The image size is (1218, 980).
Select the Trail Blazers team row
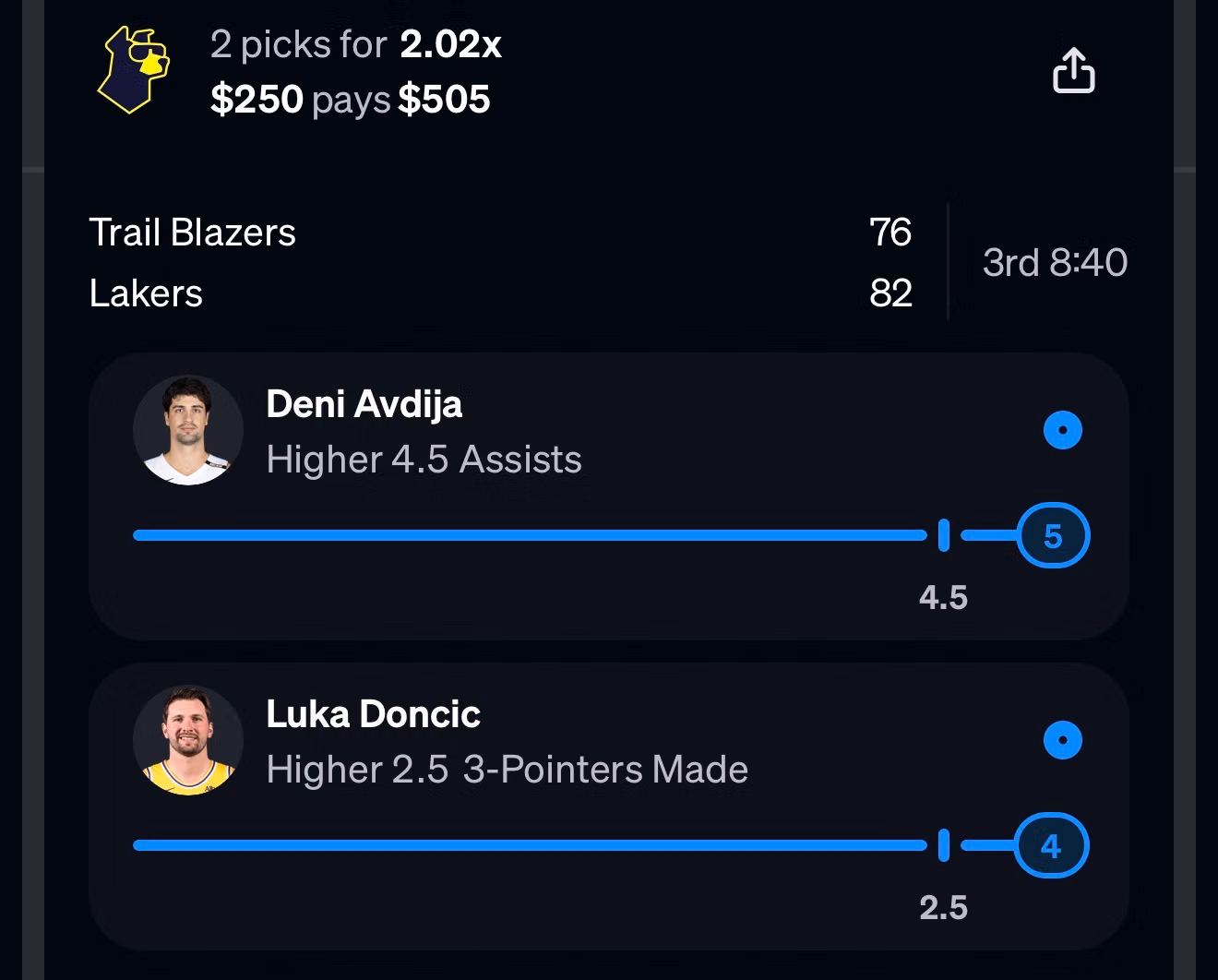(x=500, y=233)
